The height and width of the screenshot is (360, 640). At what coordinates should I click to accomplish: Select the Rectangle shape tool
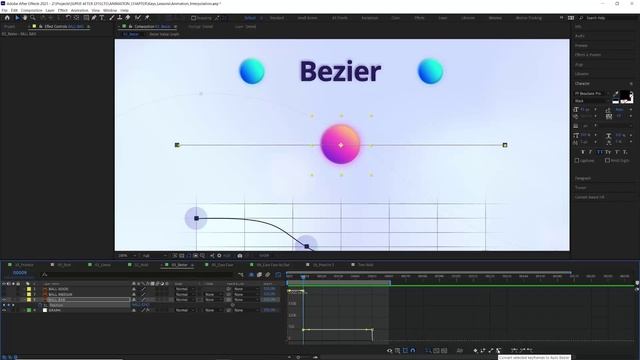point(86,18)
